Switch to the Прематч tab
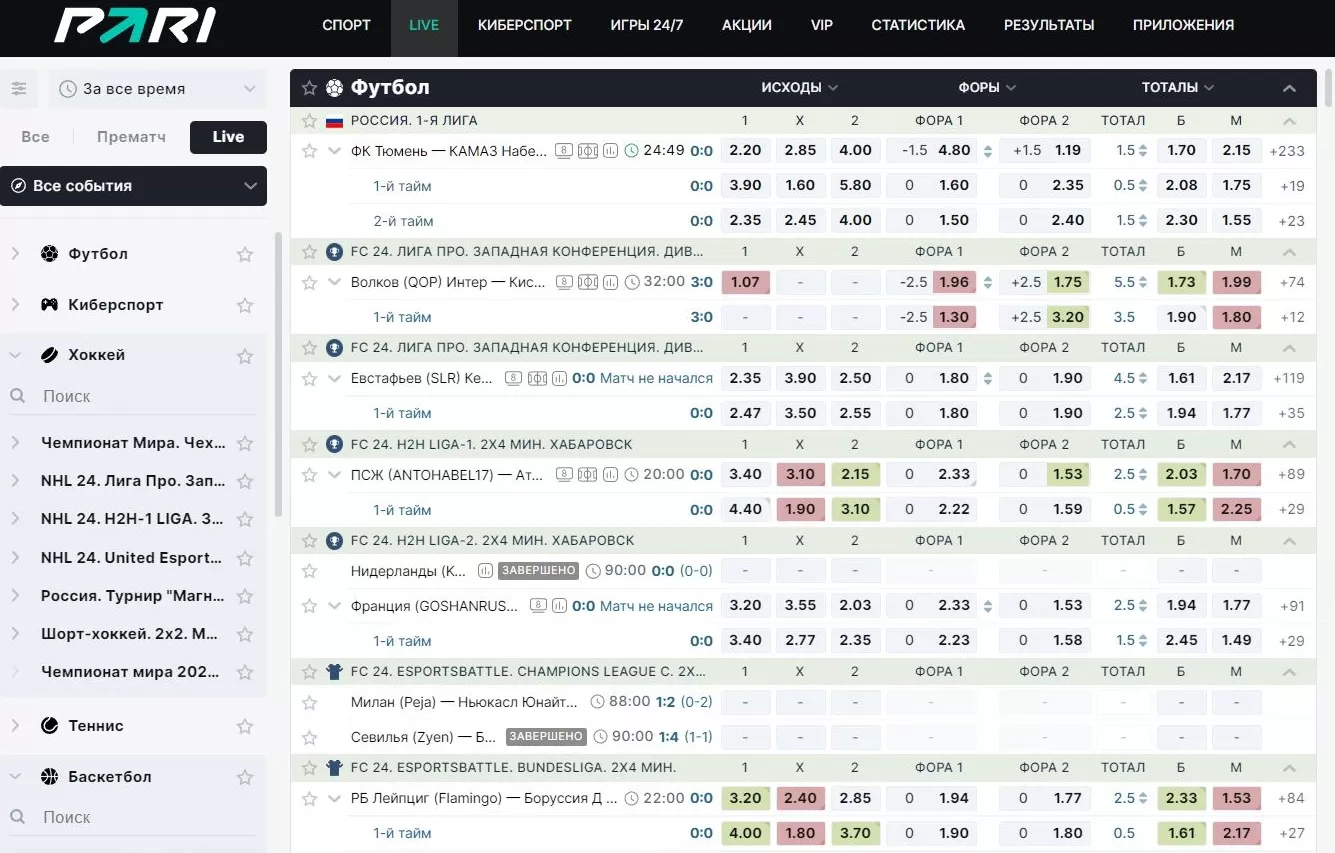The height and width of the screenshot is (853, 1335). [x=131, y=137]
